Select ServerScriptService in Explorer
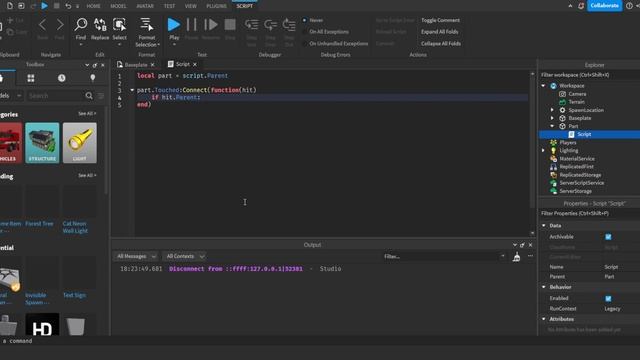The height and width of the screenshot is (360, 640). 581,183
